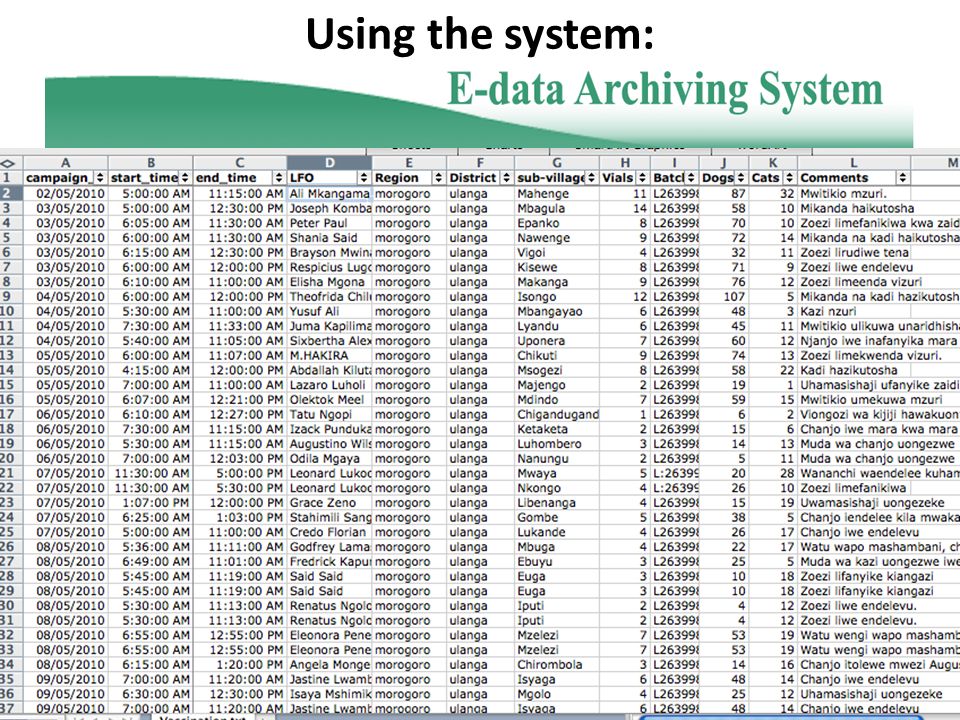
Task: Select highlighted column D header
Action: pos(329,163)
